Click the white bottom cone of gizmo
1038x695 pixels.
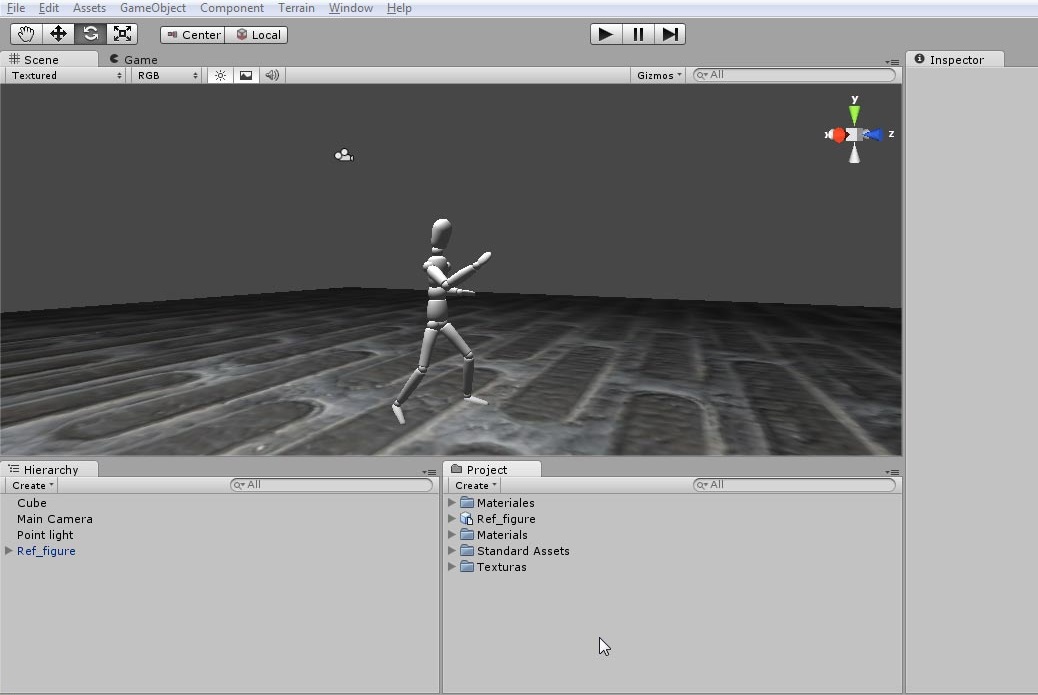pyautogui.click(x=855, y=154)
